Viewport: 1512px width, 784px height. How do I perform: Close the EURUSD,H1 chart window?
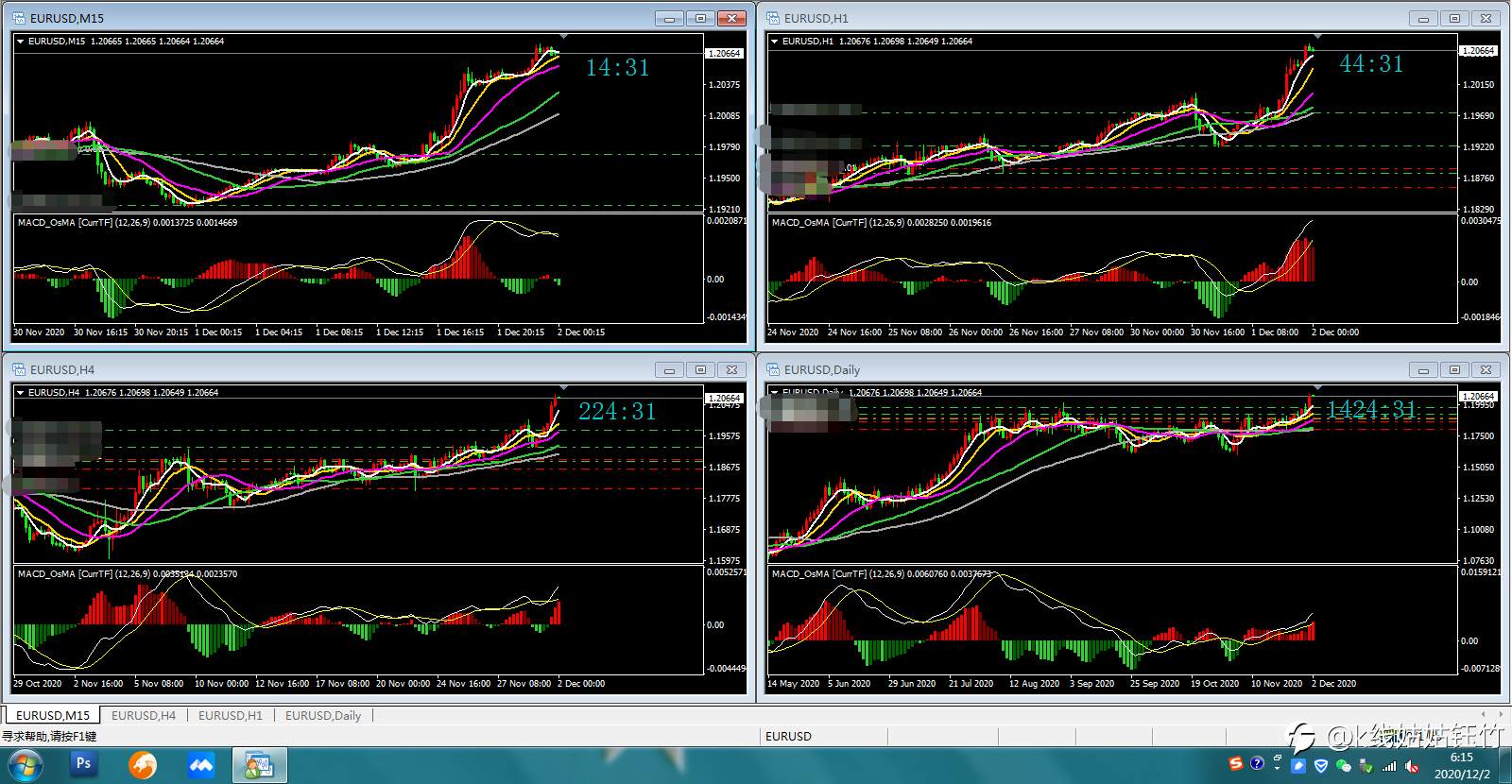click(x=1486, y=18)
